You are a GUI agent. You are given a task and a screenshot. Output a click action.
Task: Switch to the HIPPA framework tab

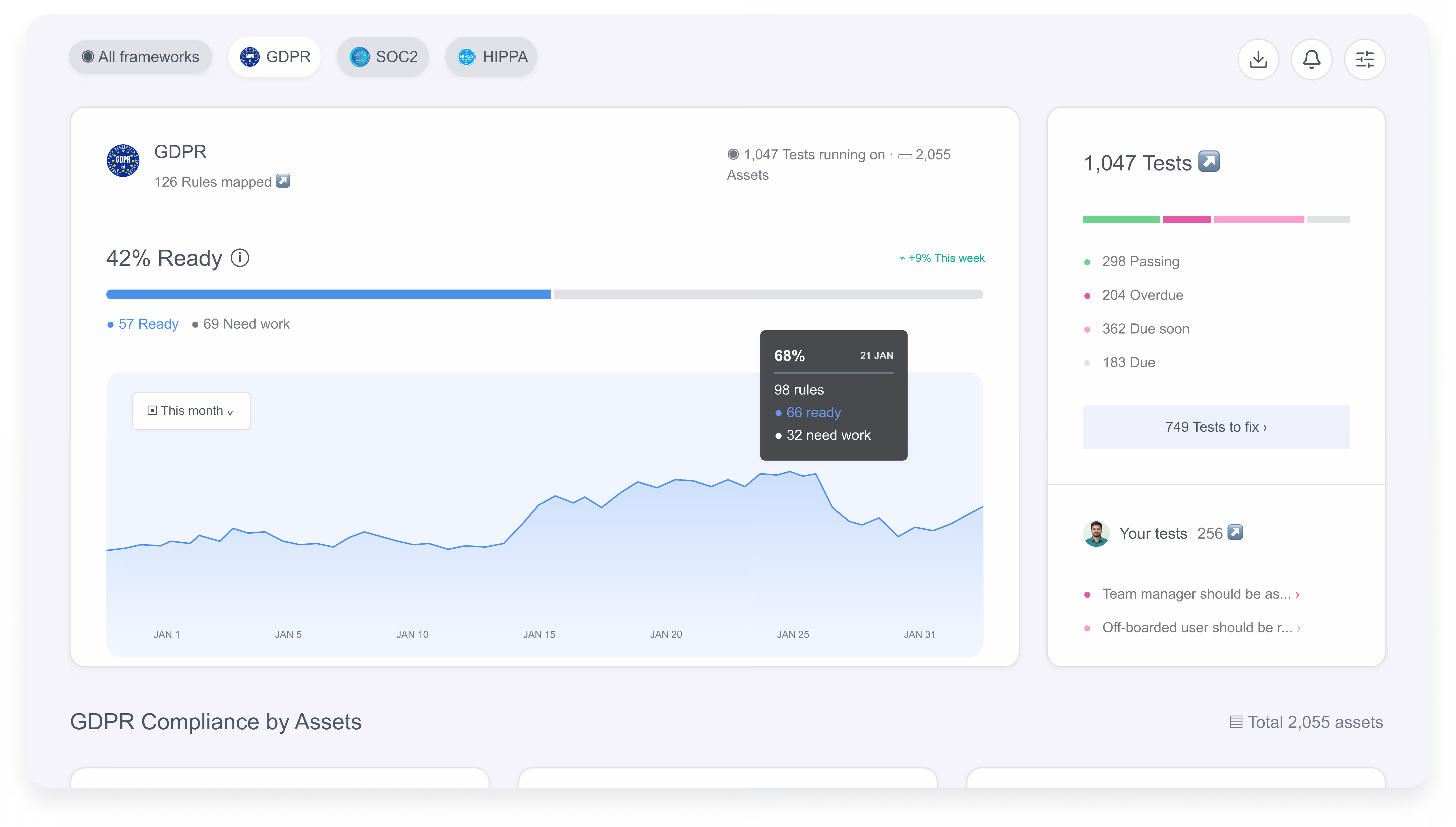click(491, 57)
